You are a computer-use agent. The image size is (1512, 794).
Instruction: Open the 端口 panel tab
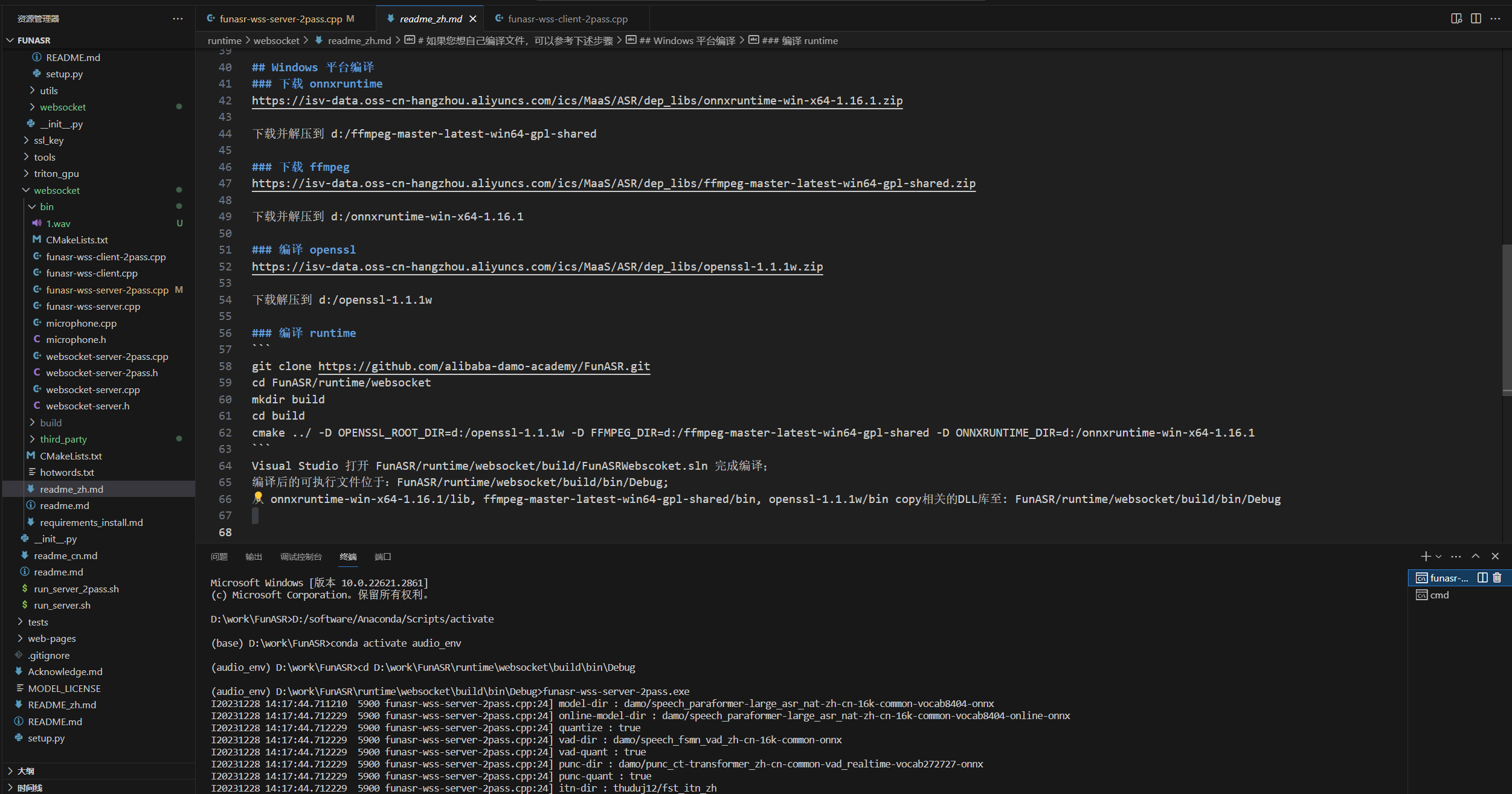[x=383, y=557]
